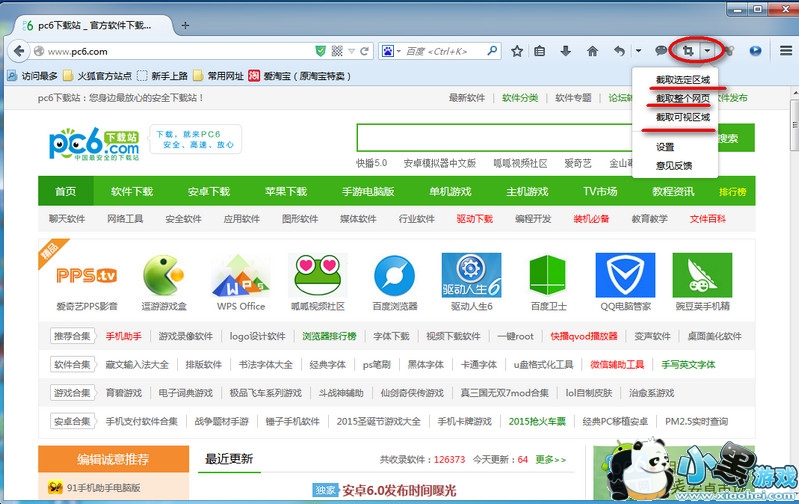Click the 安卓6.0发布时间曝光 headline
The height and width of the screenshot is (504, 799).
(399, 491)
